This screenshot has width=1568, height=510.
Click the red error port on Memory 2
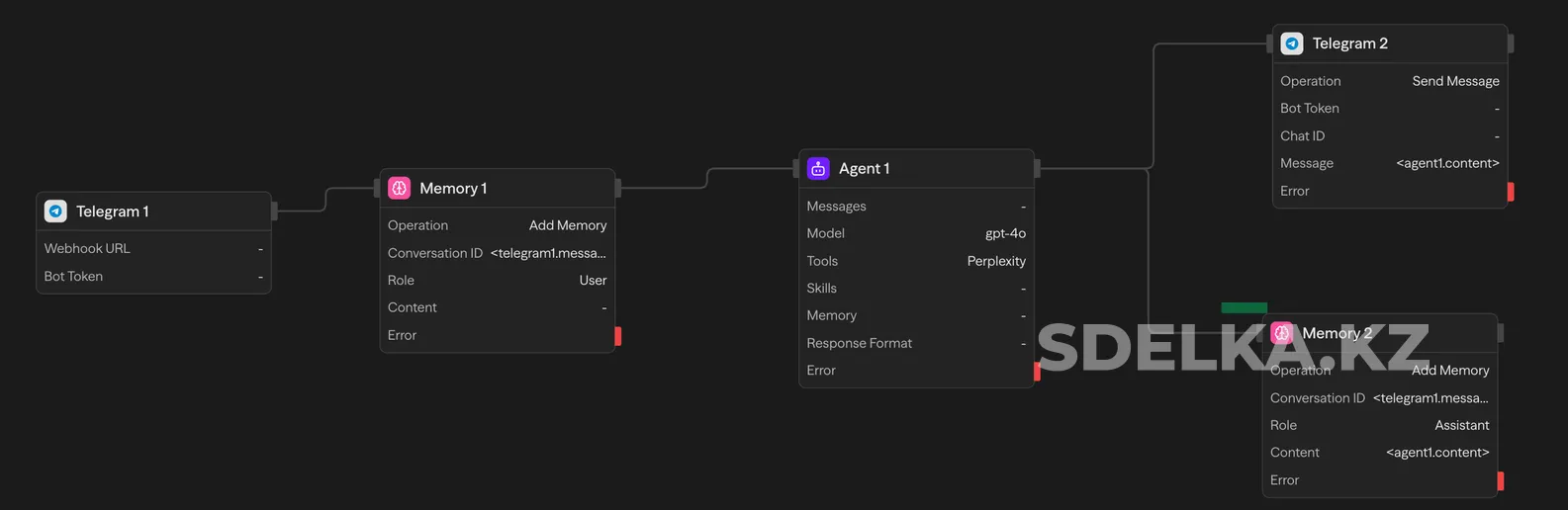click(x=1501, y=481)
